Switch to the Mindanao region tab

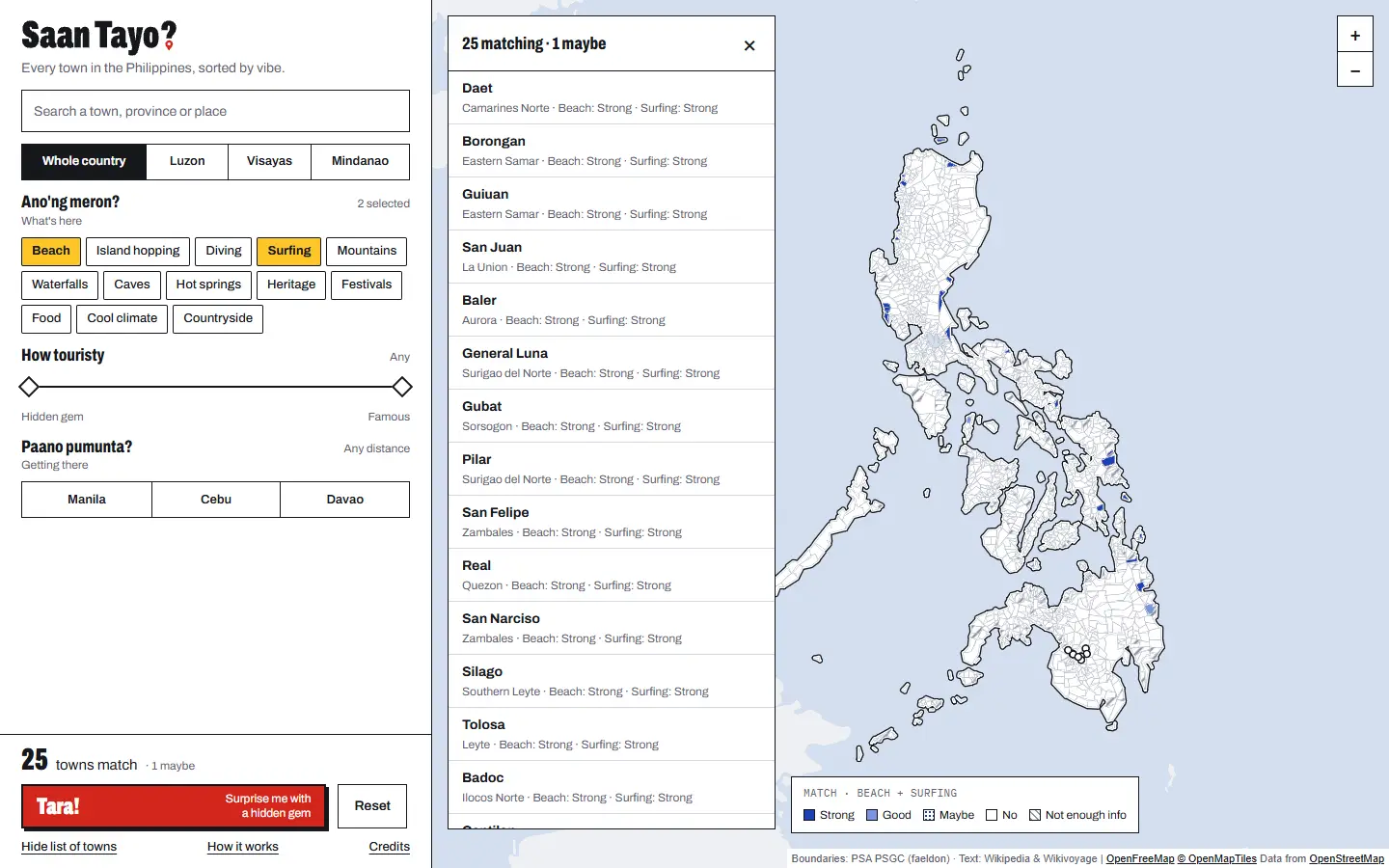pos(361,161)
